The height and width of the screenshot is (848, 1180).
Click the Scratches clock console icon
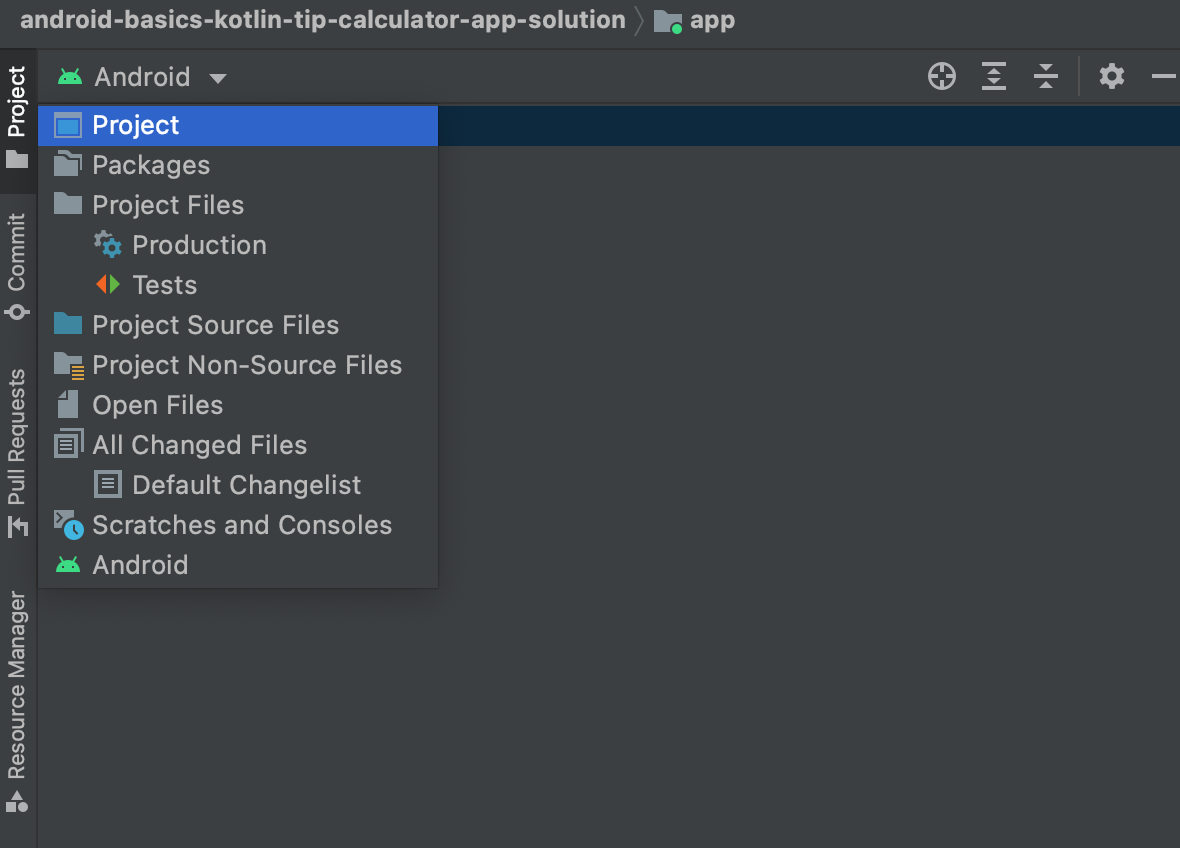pyautogui.click(x=68, y=525)
